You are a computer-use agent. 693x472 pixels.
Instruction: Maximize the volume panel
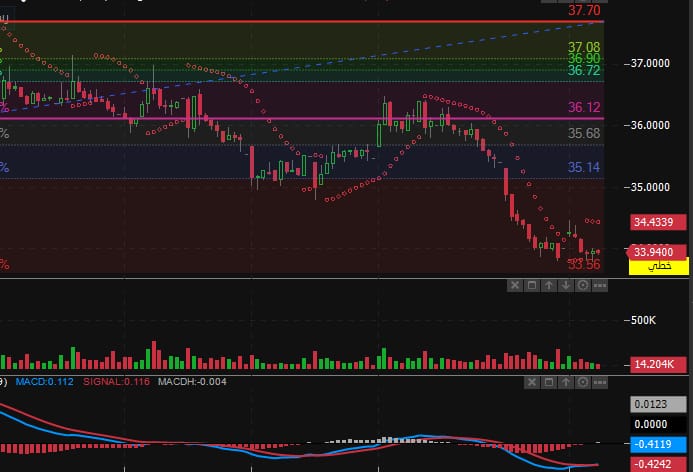coord(532,286)
